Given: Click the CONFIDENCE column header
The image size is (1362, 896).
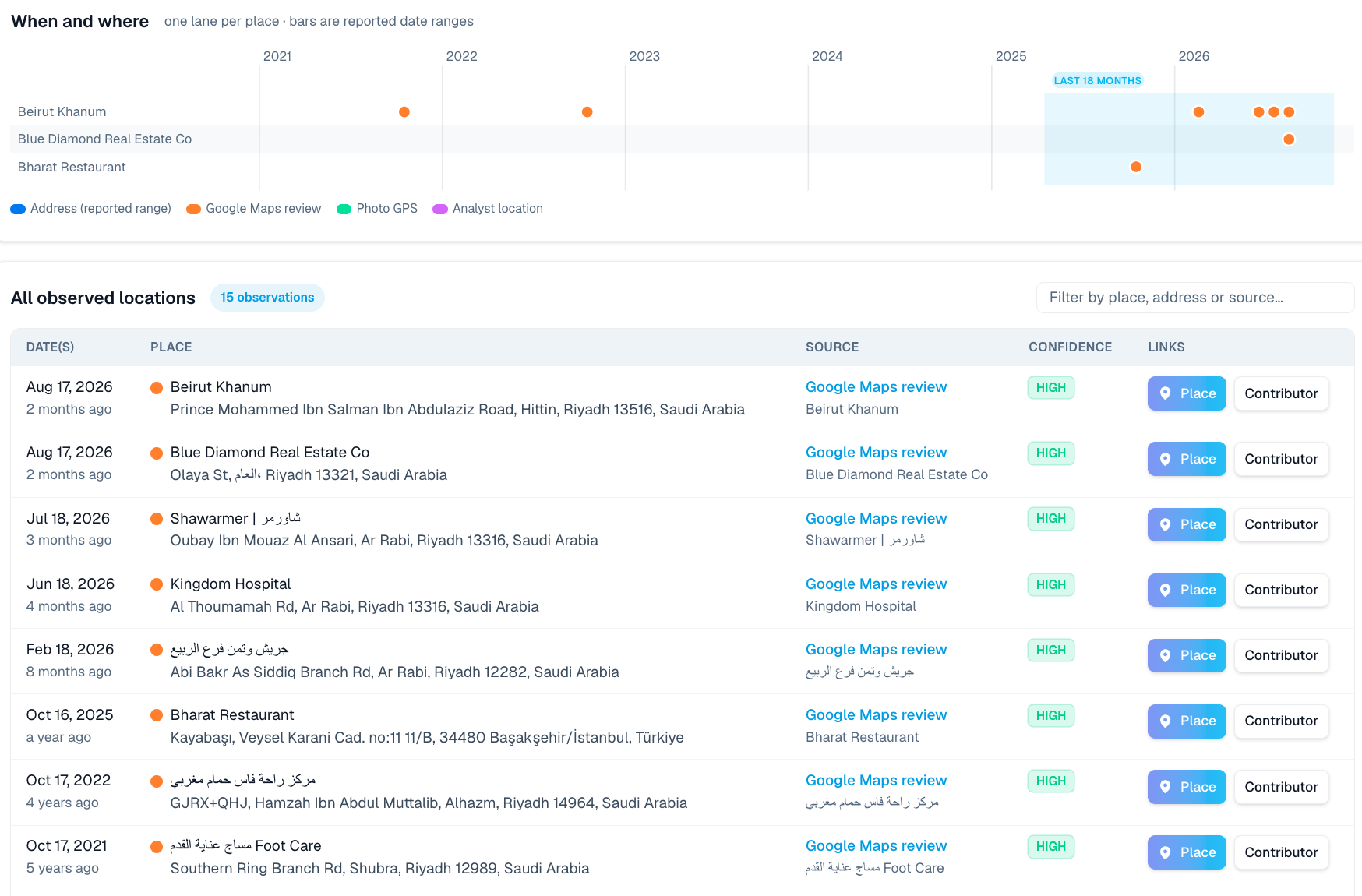Looking at the screenshot, I should 1070,347.
